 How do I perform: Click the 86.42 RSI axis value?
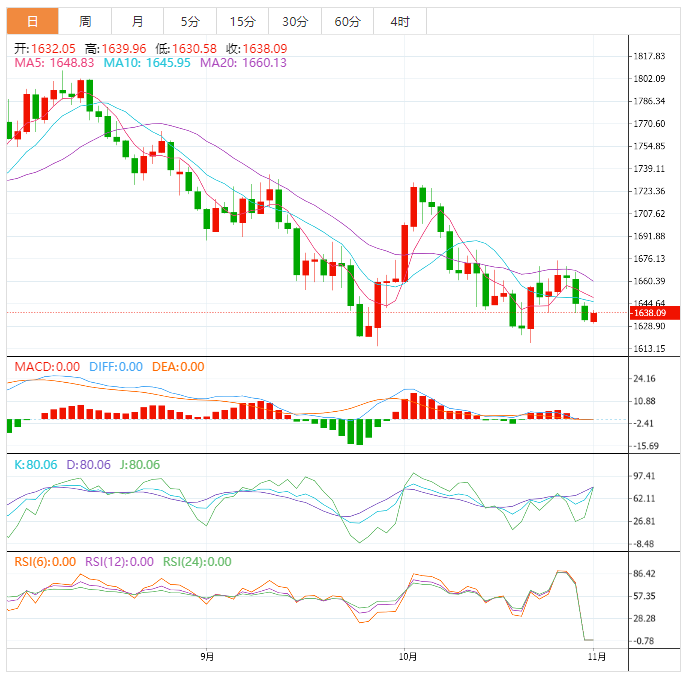coord(644,574)
